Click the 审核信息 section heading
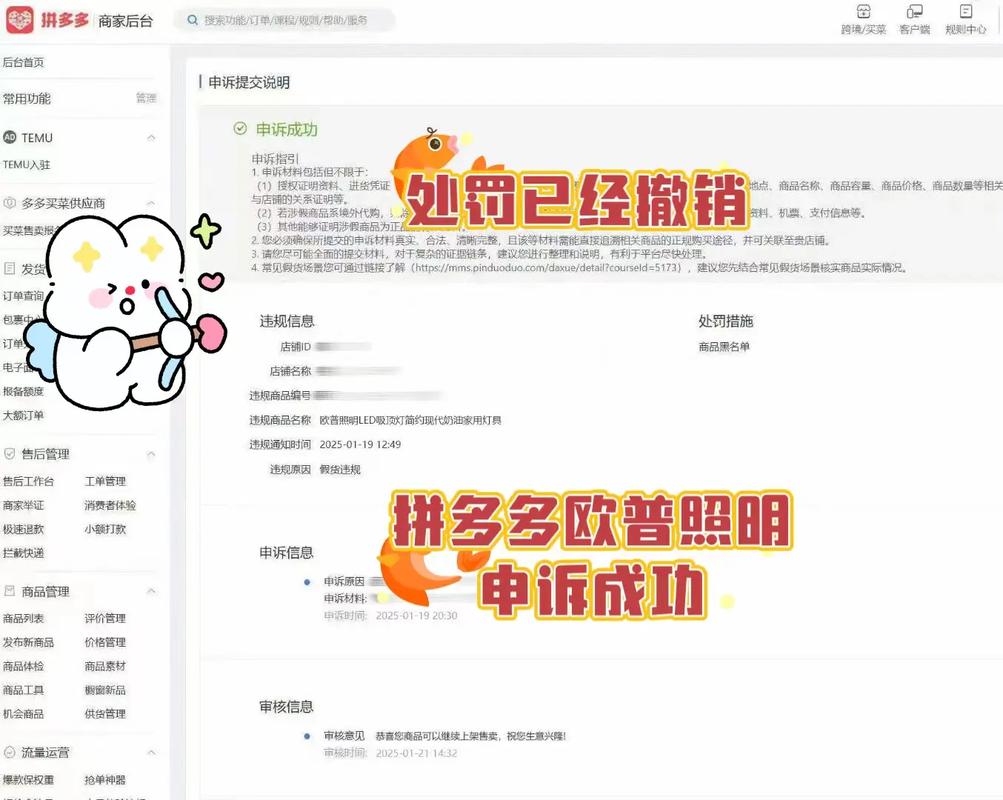The height and width of the screenshot is (800, 1003). click(x=287, y=707)
